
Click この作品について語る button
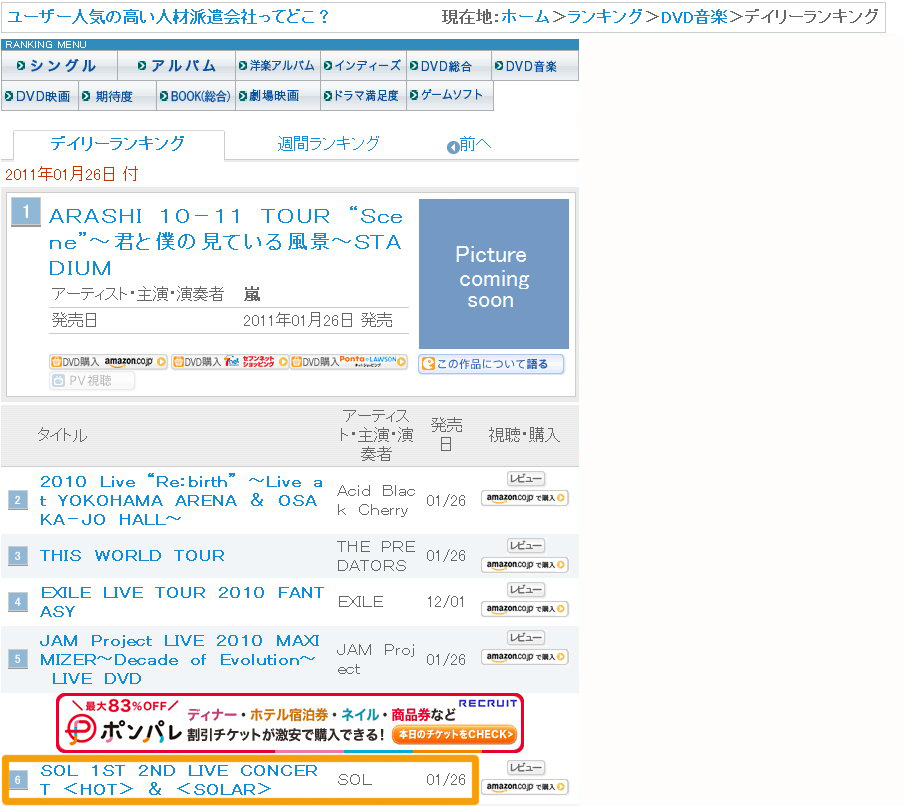(491, 364)
